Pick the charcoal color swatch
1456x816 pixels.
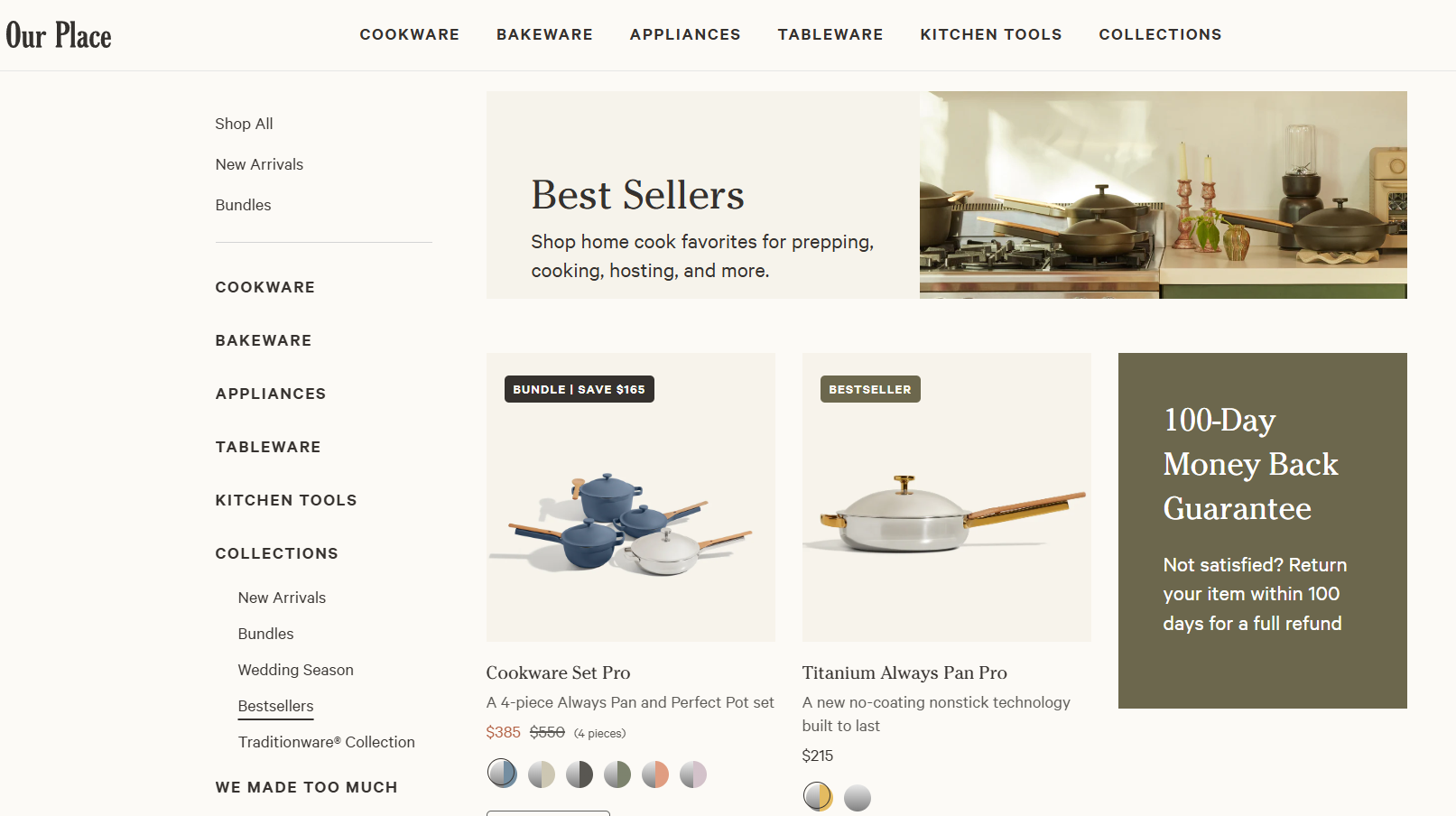[x=580, y=774]
